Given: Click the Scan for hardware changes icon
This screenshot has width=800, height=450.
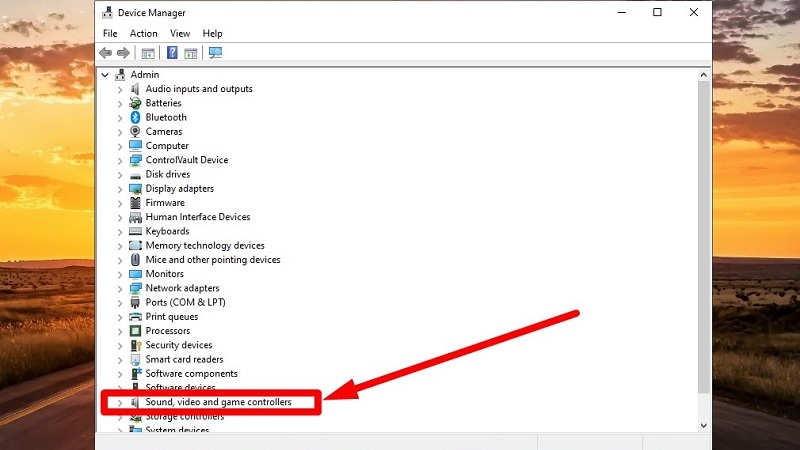Looking at the screenshot, I should coord(215,53).
